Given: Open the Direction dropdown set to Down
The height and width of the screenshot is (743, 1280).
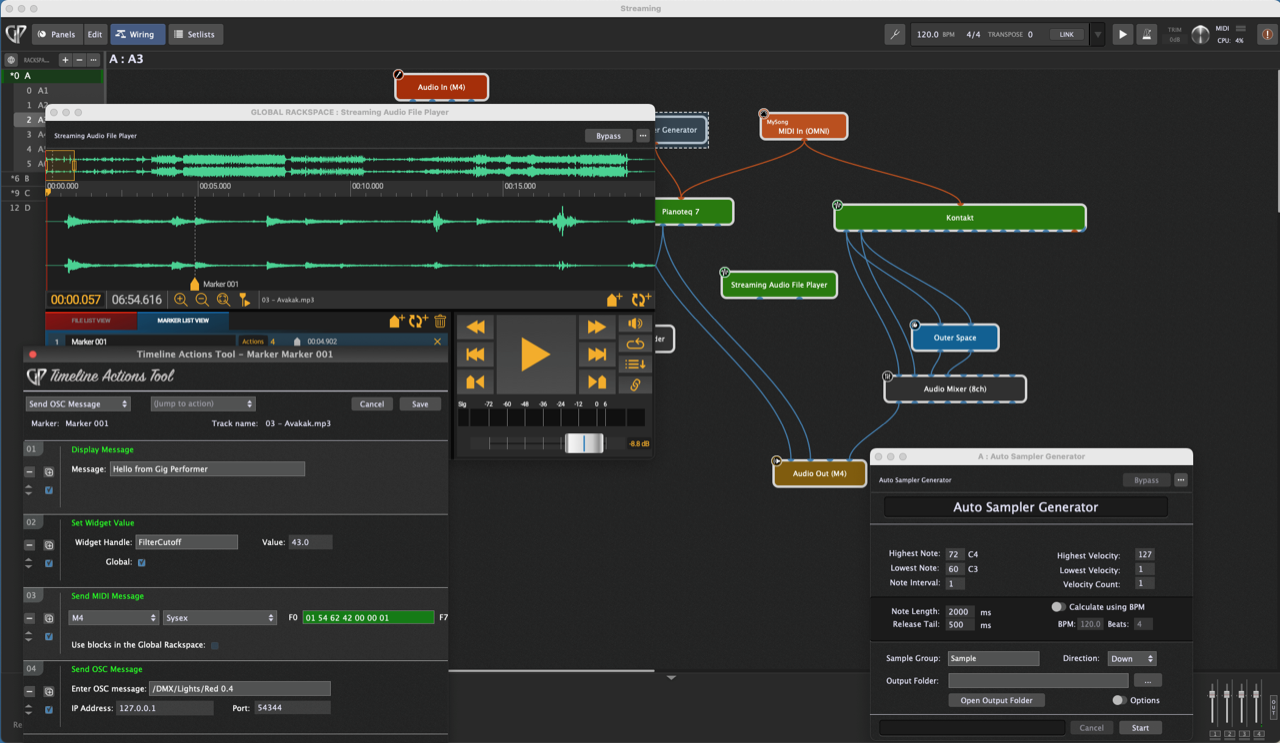Looking at the screenshot, I should point(1132,658).
